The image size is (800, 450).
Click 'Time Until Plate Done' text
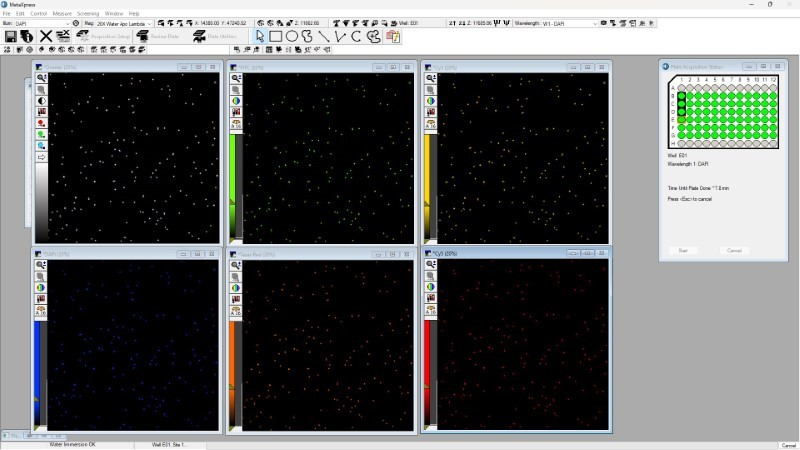tap(698, 188)
